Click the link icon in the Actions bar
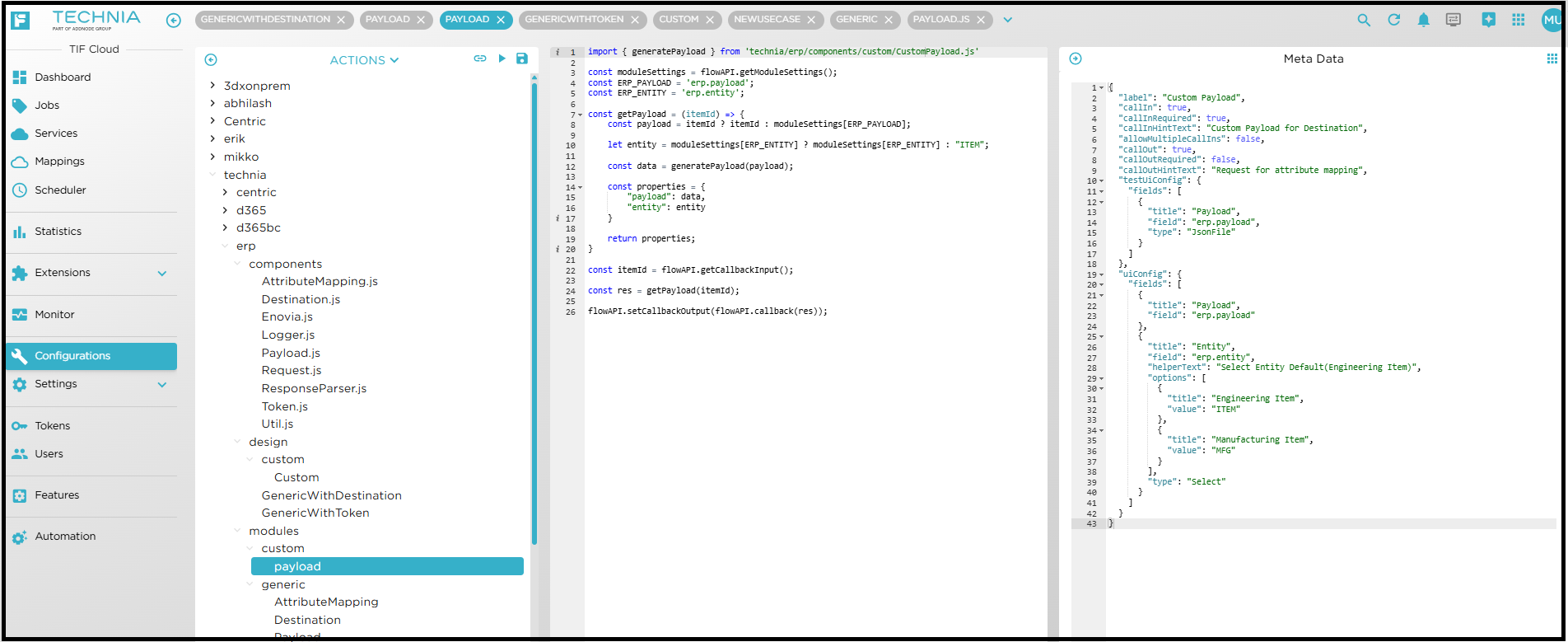 [480, 59]
